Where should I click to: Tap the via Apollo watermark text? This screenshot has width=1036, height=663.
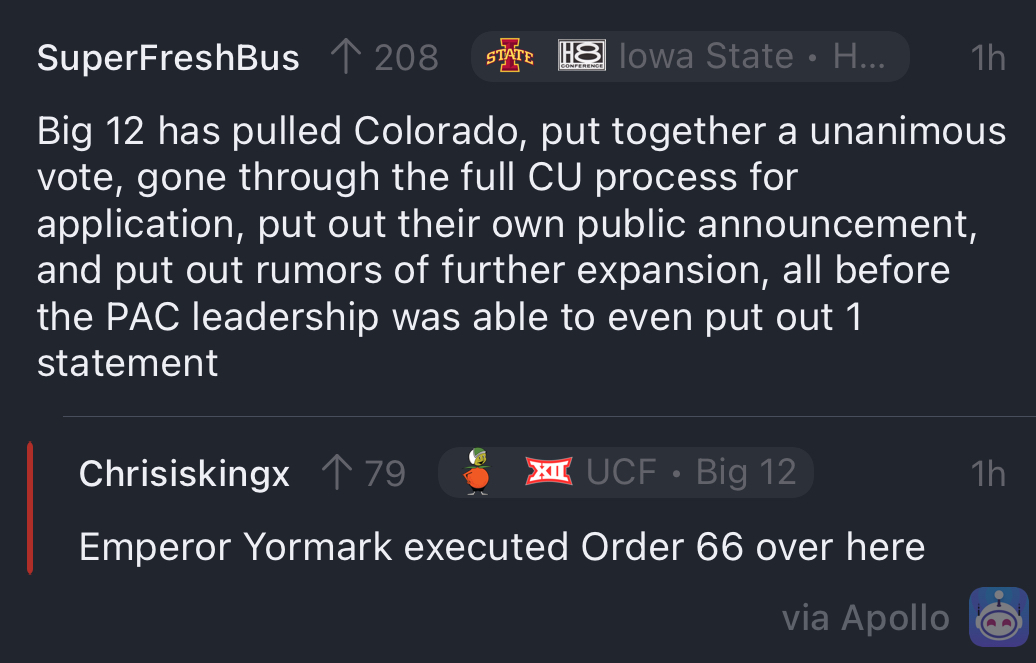(x=866, y=618)
